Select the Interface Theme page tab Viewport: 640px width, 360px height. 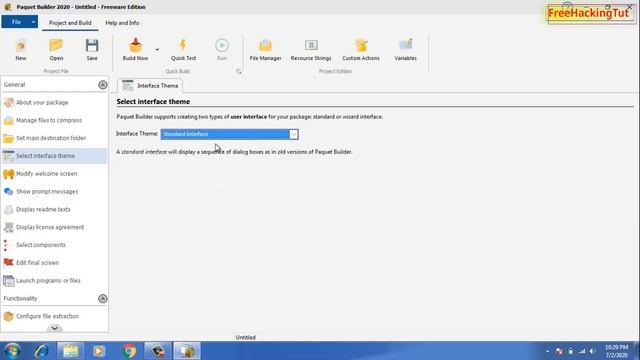(x=150, y=86)
